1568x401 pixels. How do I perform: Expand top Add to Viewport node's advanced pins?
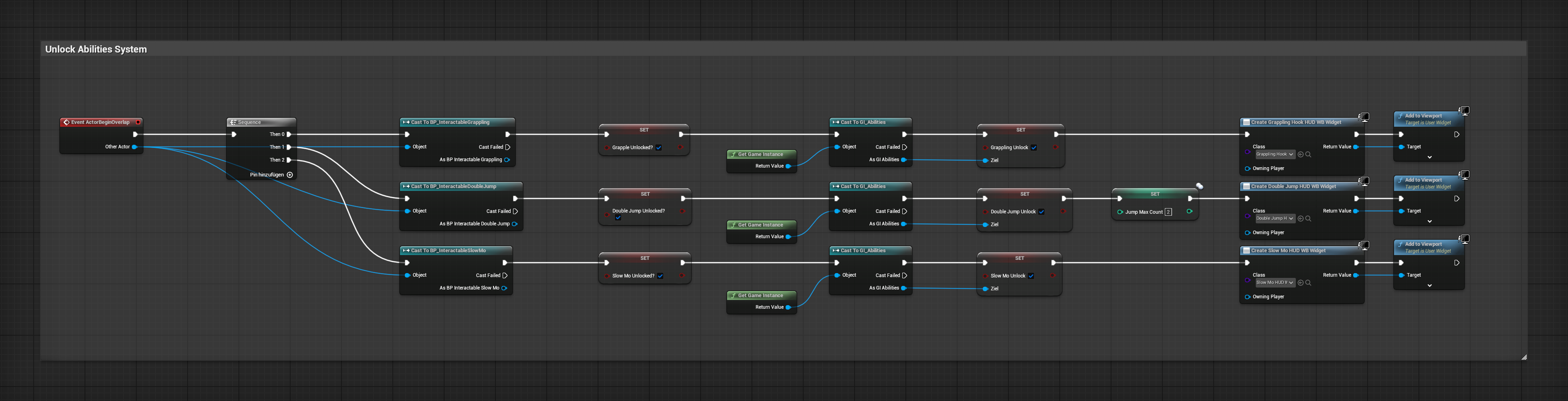pos(1430,157)
